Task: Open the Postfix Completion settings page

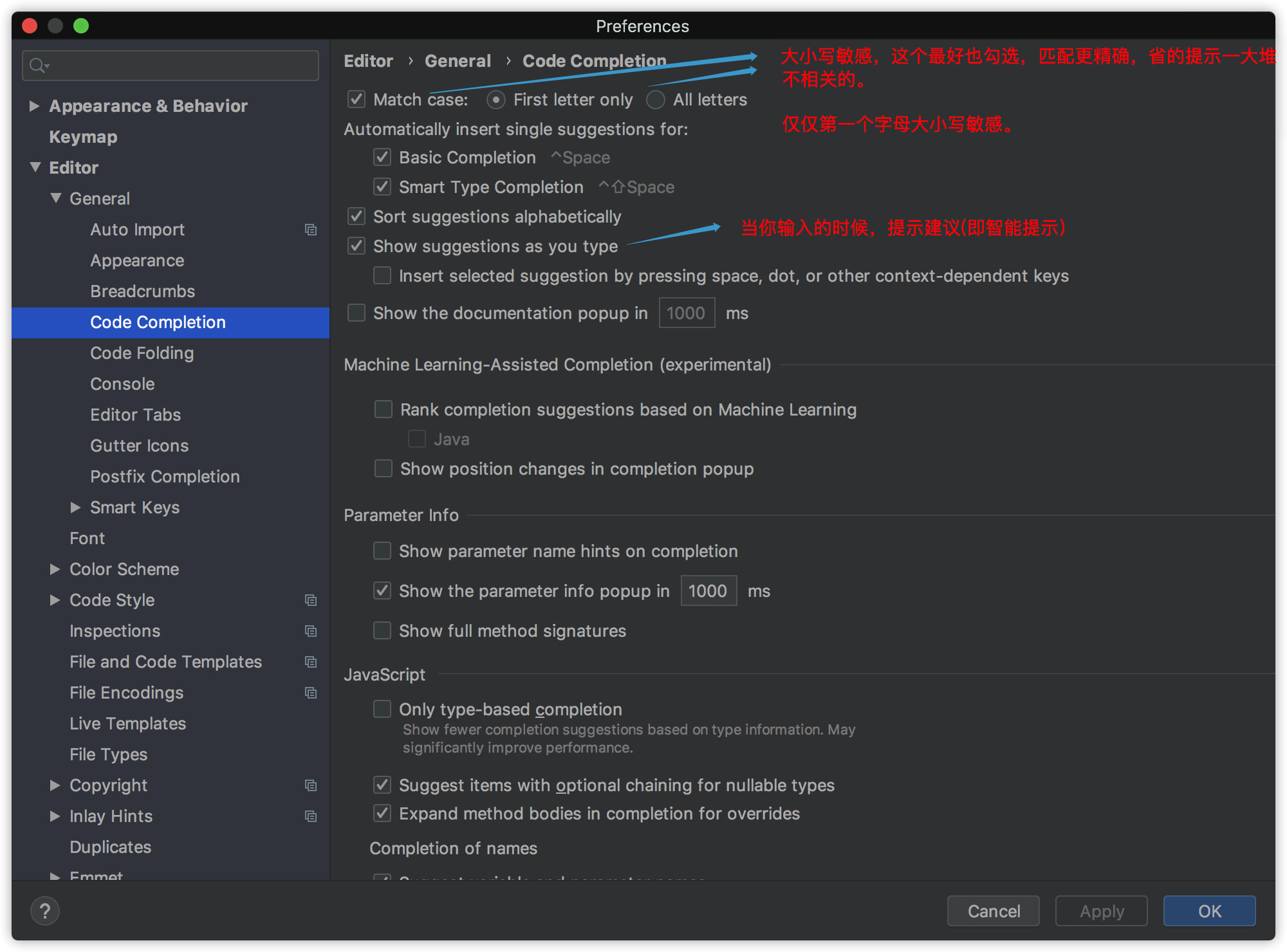Action: [165, 477]
